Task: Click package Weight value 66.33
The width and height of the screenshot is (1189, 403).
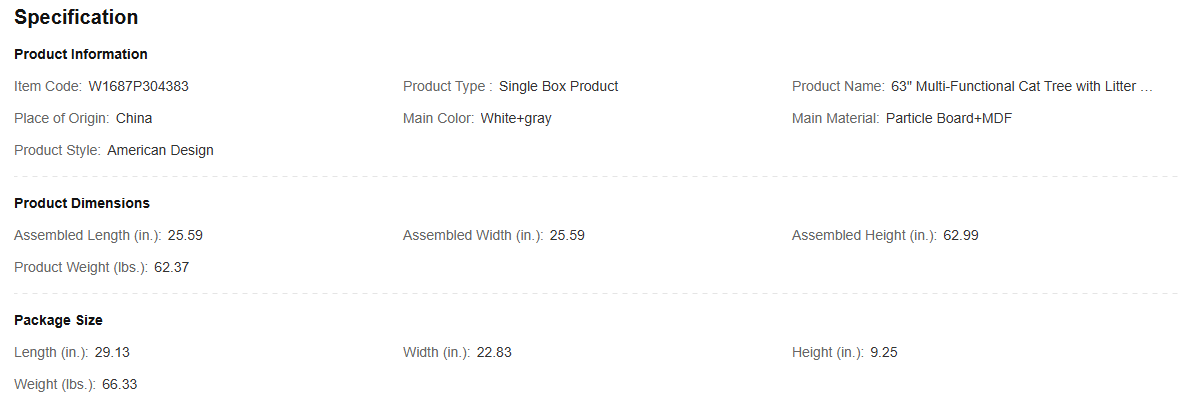Action: tap(120, 384)
